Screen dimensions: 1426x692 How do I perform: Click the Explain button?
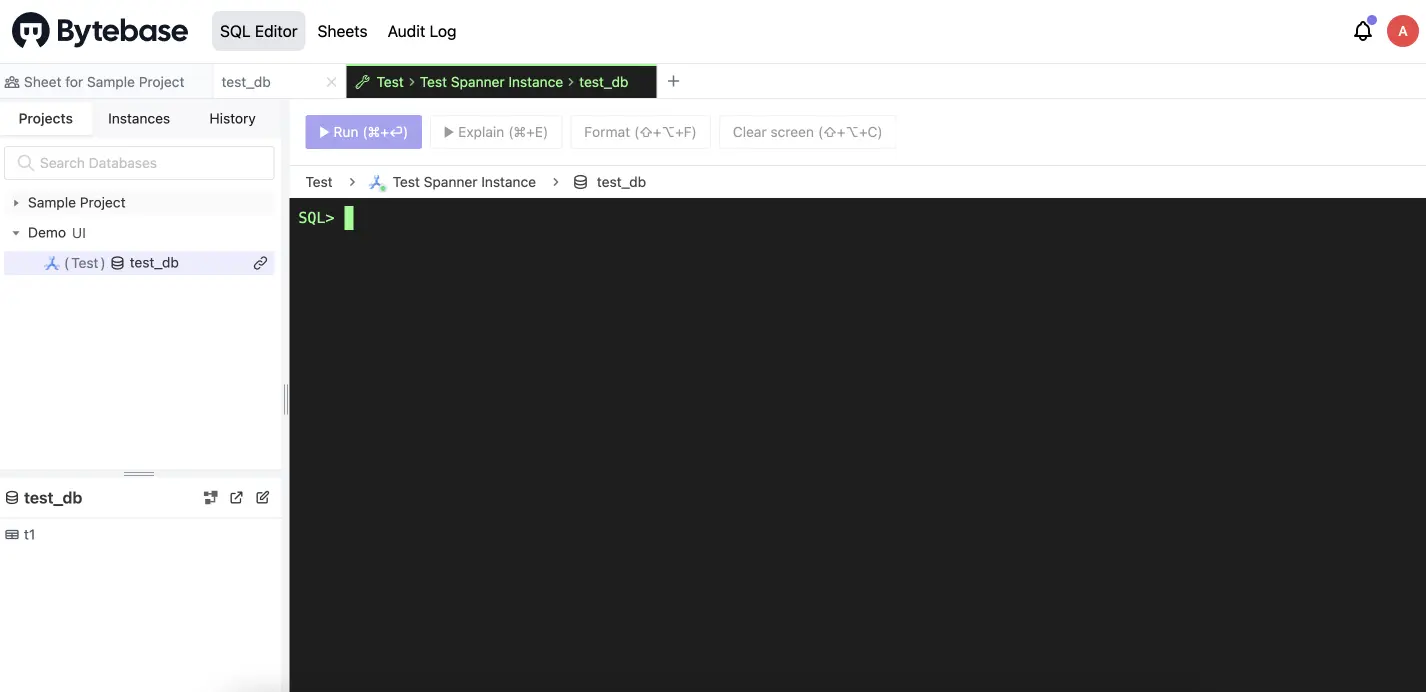tap(496, 132)
